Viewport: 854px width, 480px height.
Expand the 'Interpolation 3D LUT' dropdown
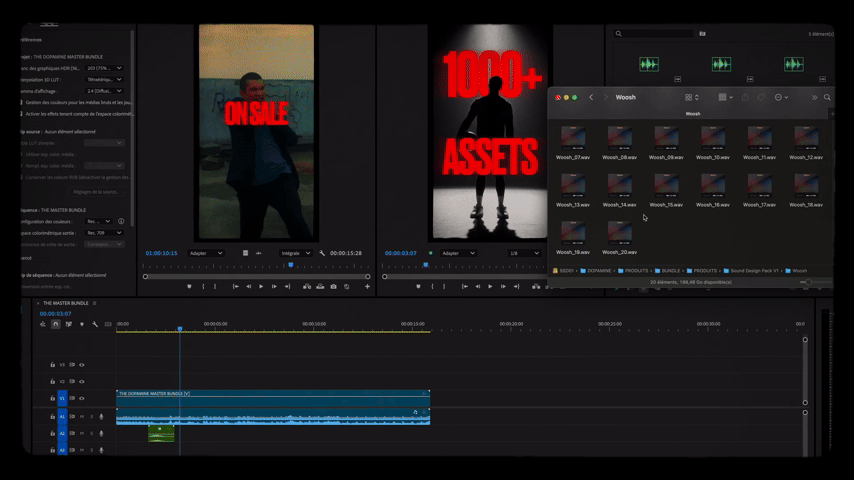click(104, 78)
